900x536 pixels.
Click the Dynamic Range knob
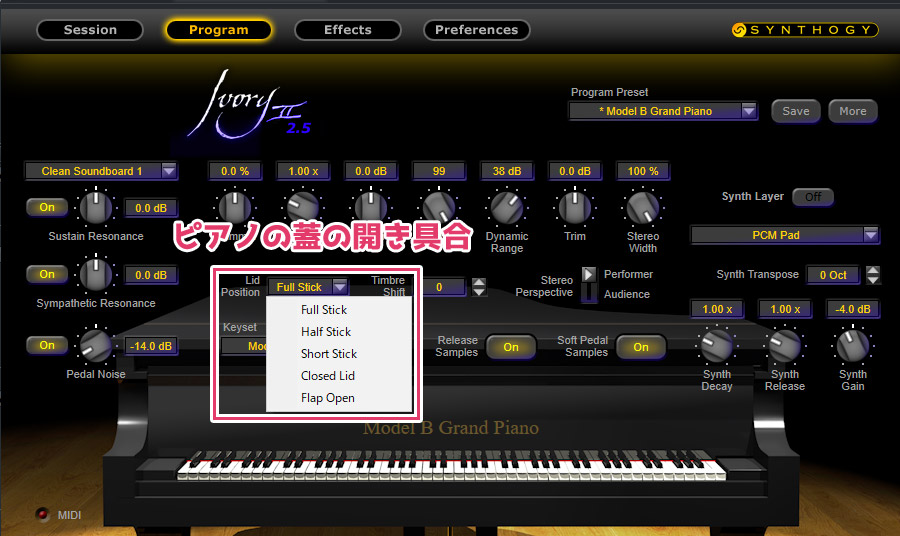pos(507,207)
